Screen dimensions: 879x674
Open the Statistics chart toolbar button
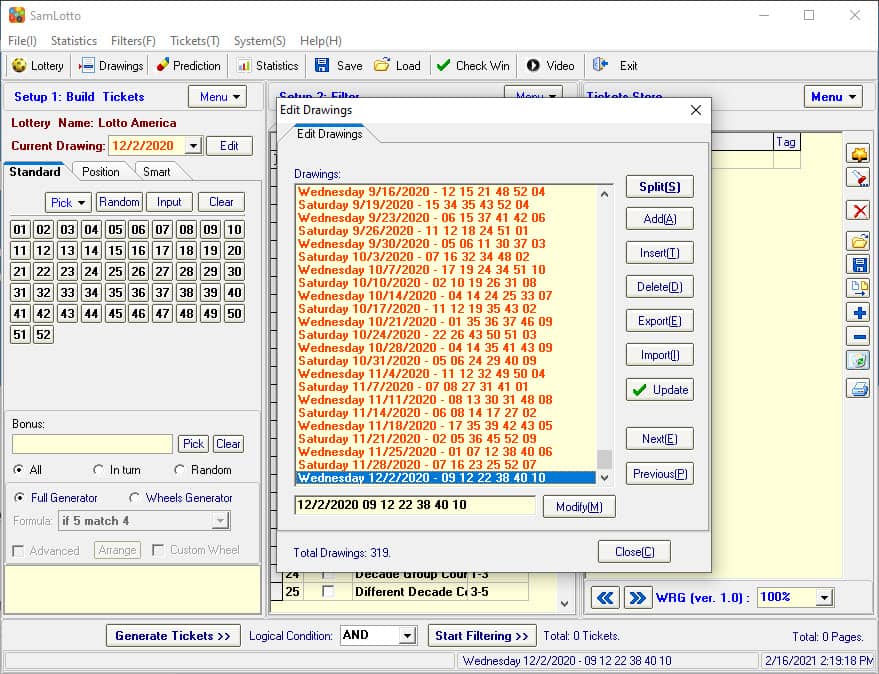pos(267,66)
